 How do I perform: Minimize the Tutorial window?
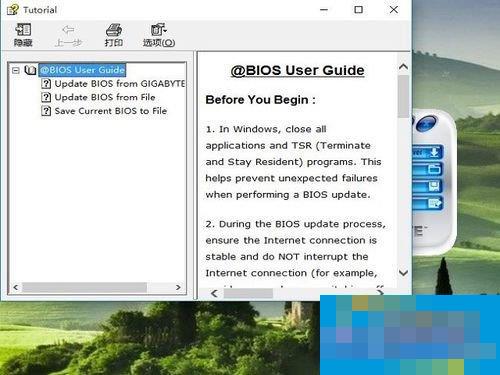click(324, 10)
